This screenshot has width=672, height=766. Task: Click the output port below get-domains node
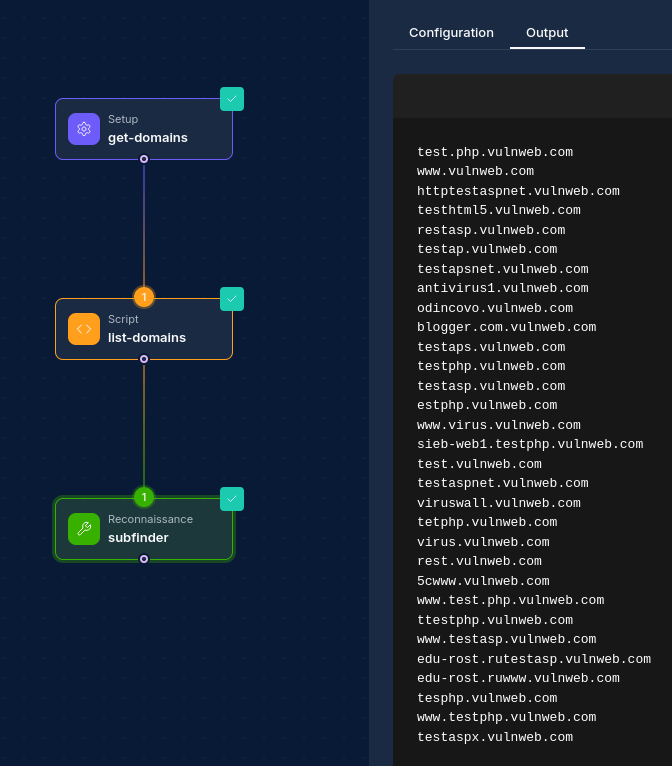click(x=144, y=159)
